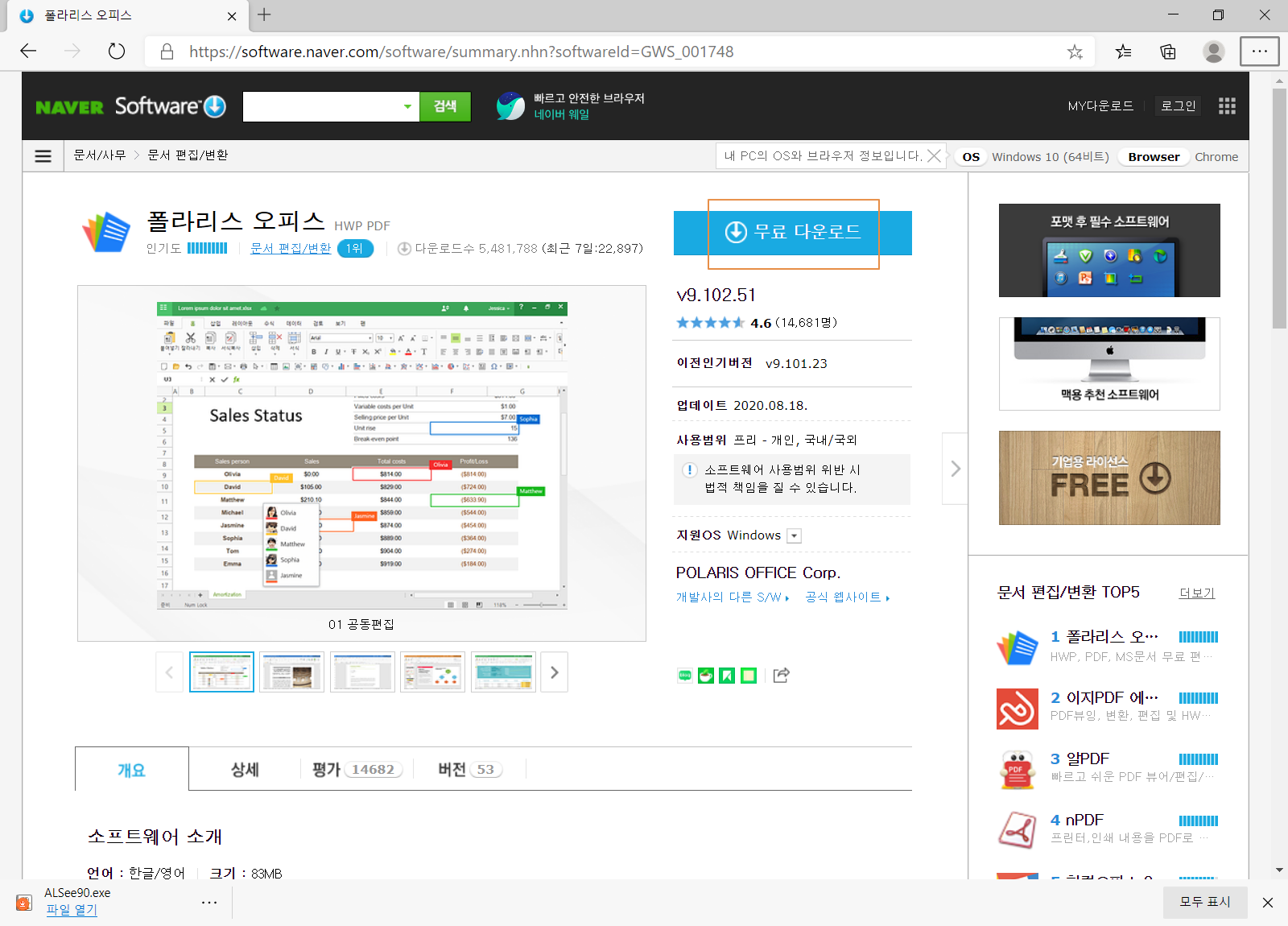View developer's other S/W link
Viewport: 1288px width, 926px height.
click(x=733, y=597)
